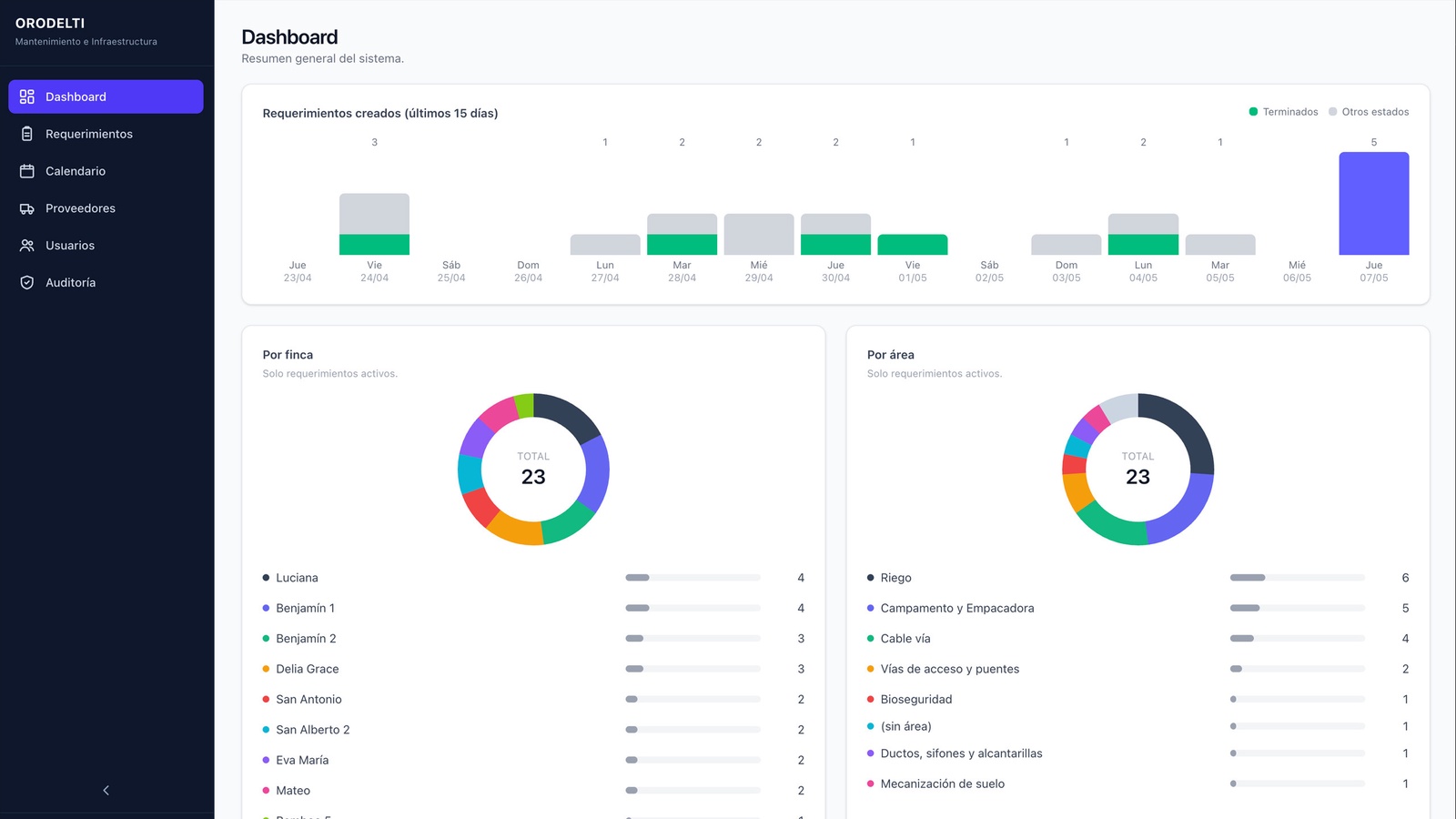Click the ORODELTI logo title

coord(50,23)
